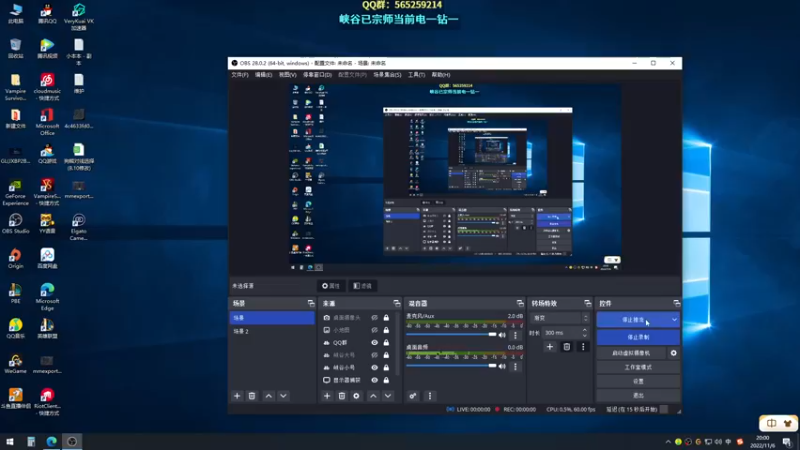Open 编辑(E) menu in OBS
This screenshot has height=450, width=800.
tap(263, 75)
